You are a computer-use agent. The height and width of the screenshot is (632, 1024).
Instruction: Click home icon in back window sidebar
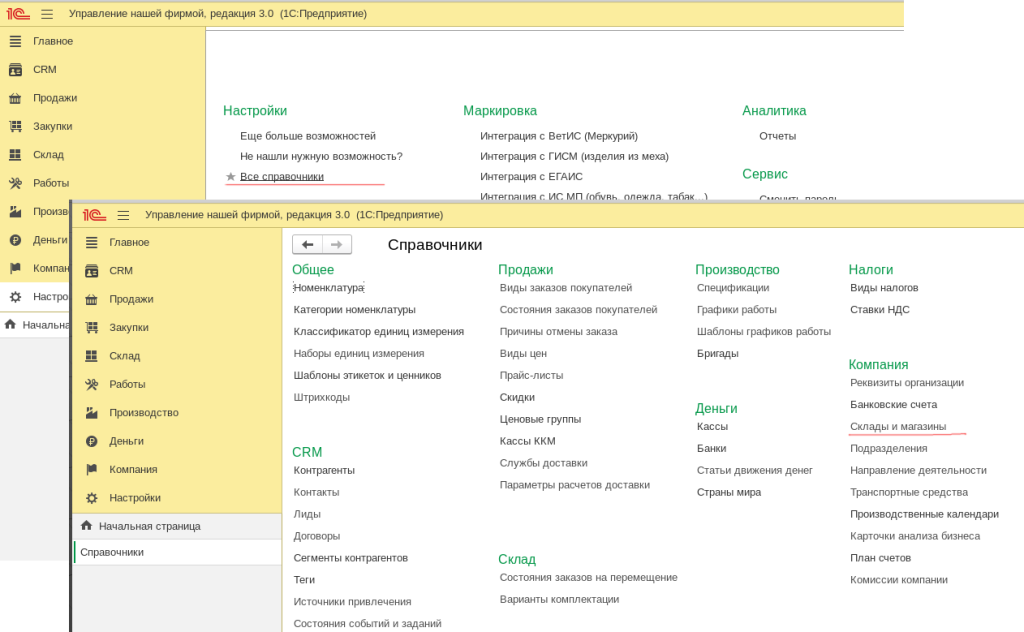tap(10, 324)
